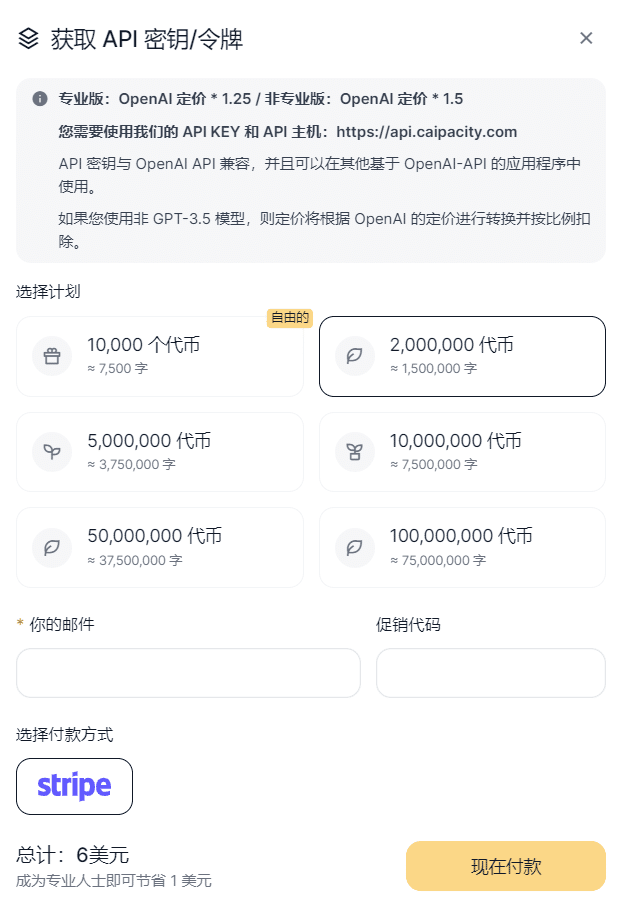Image resolution: width=624 pixels, height=913 pixels.
Task: Click the leaf icon on the 50,000,000 token plan
Action: 51,546
